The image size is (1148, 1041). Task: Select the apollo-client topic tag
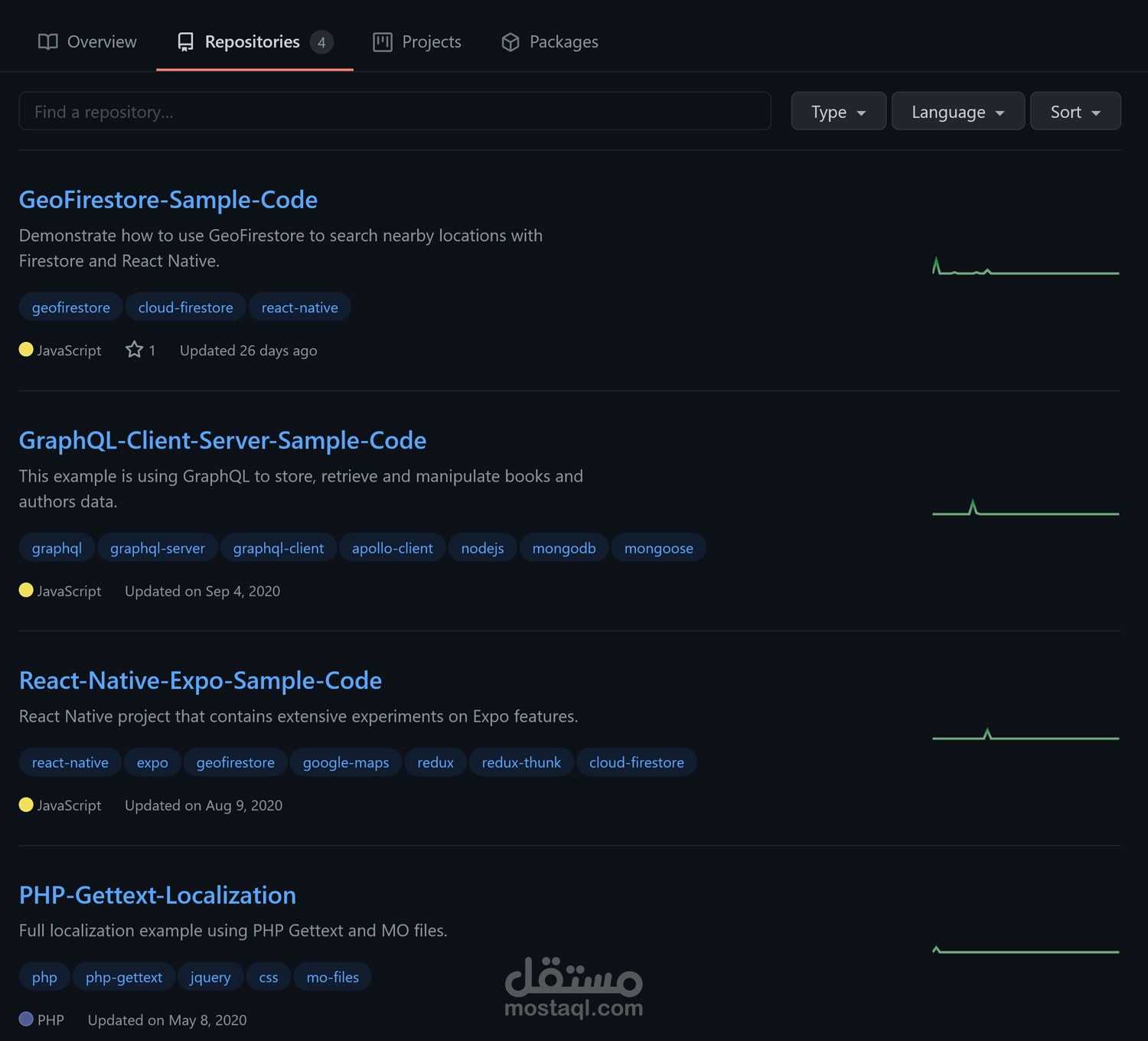(x=393, y=548)
